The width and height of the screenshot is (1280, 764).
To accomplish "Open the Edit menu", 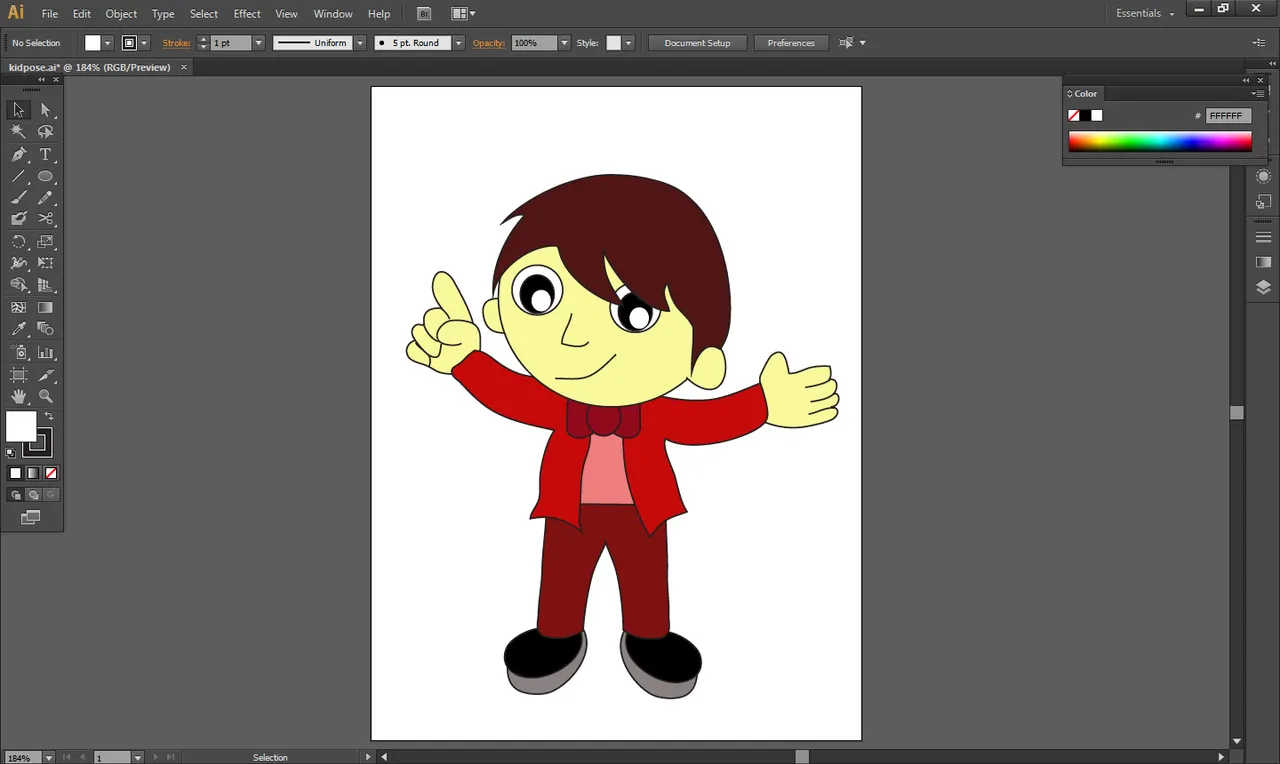I will [82, 14].
